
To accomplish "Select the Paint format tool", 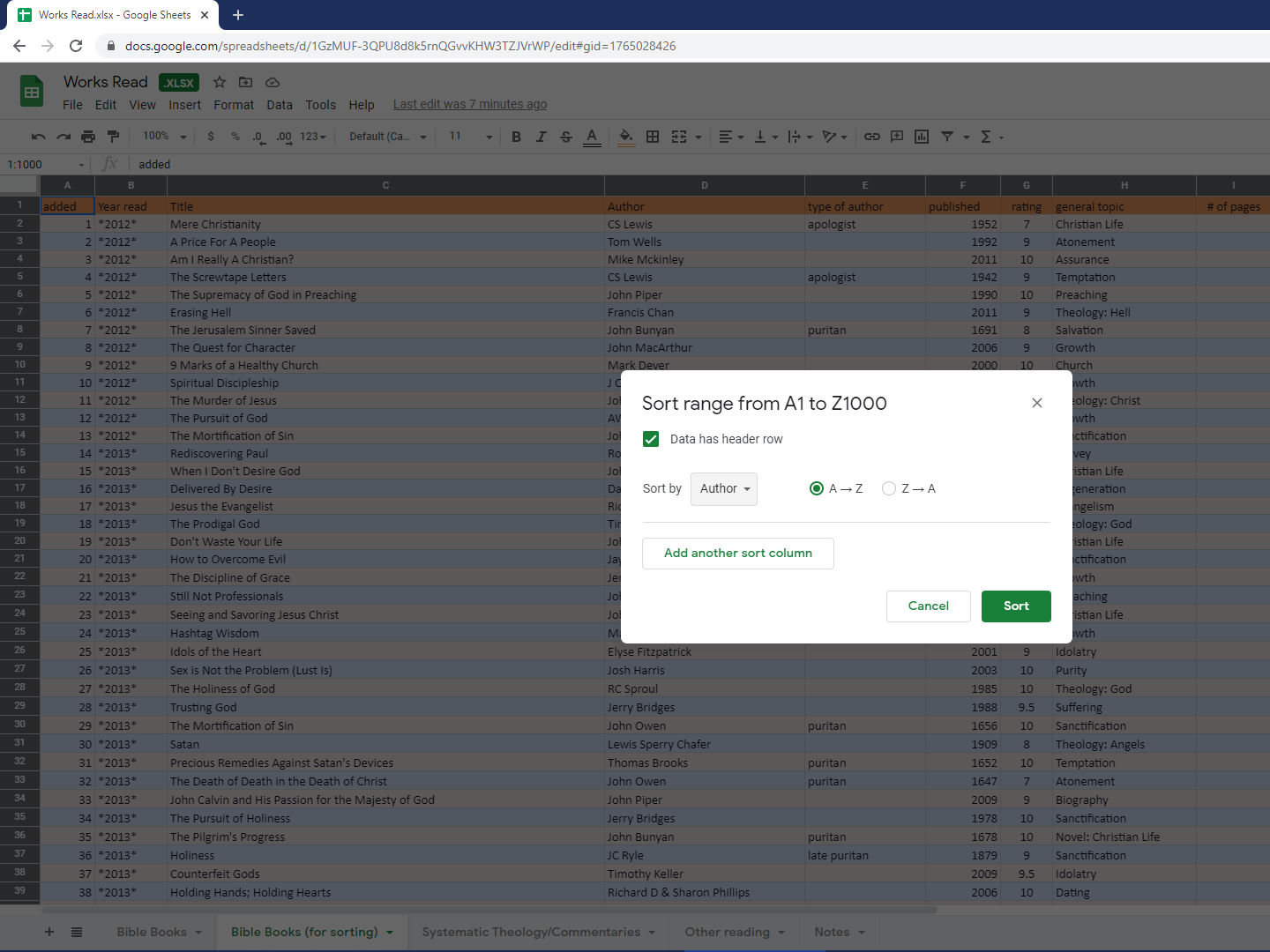I will [x=113, y=137].
